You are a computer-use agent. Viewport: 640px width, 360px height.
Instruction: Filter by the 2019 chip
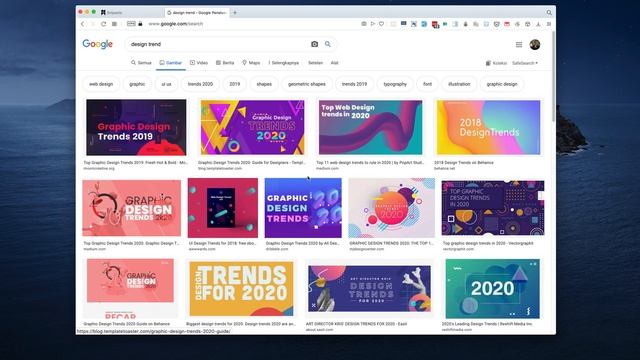point(235,84)
